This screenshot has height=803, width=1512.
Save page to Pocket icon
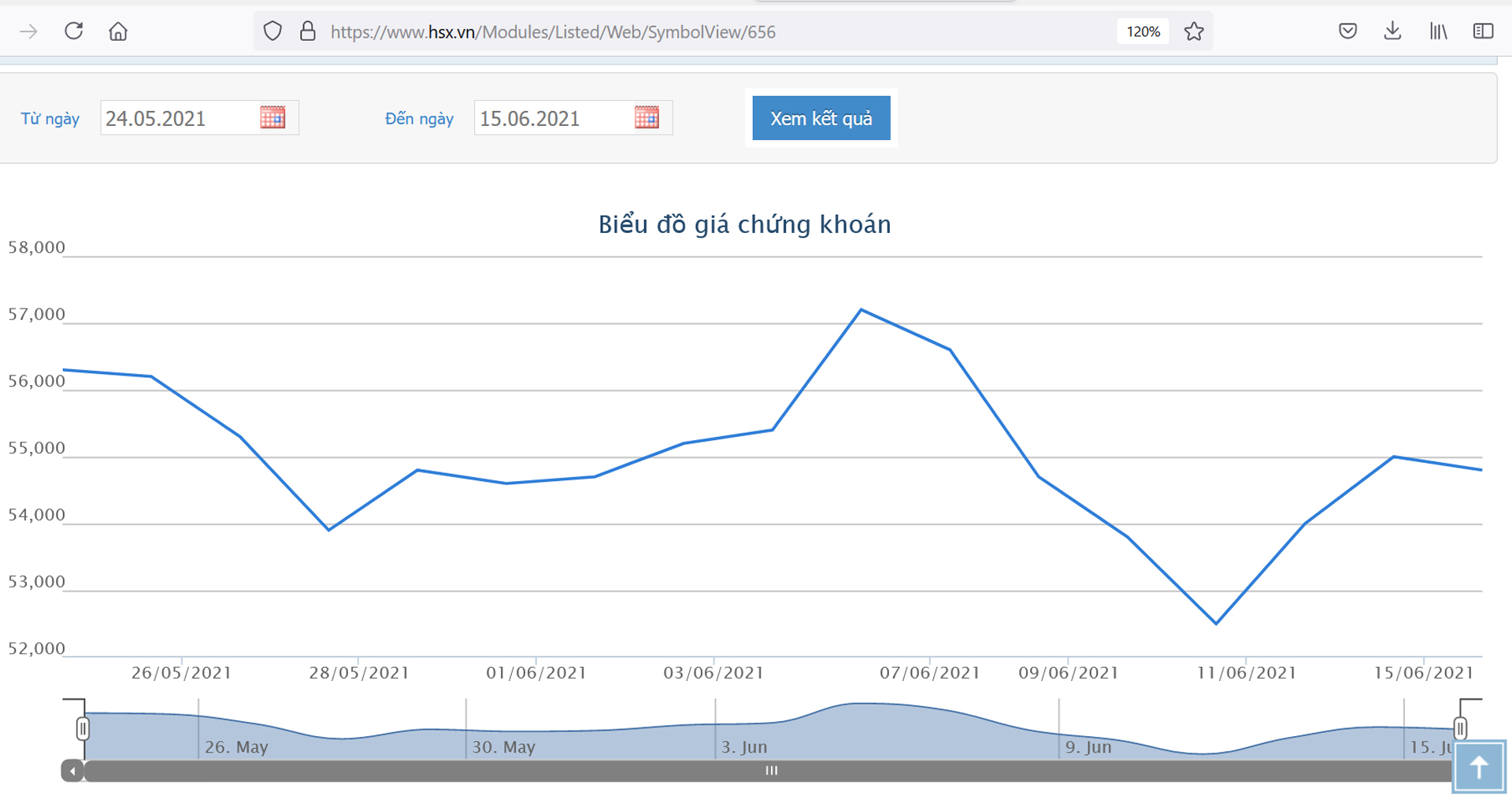(1347, 31)
